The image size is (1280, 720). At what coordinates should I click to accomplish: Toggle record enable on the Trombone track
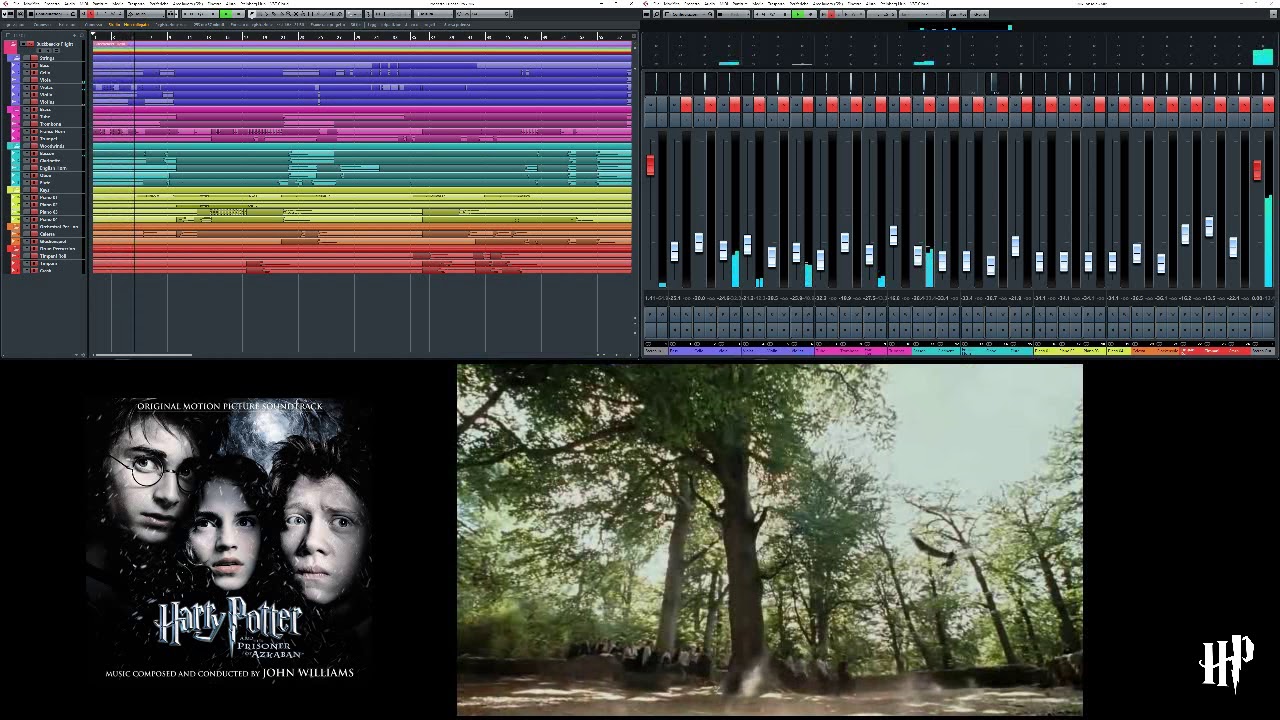pyautogui.click(x=34, y=124)
